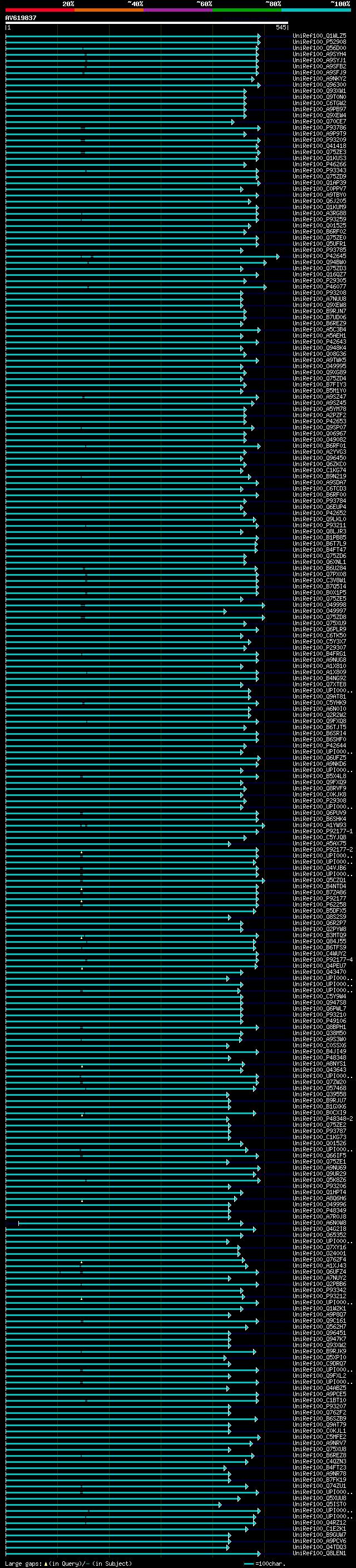
Task: Choose the UniRef100_B4FT47 row label
Action: (x=319, y=550)
